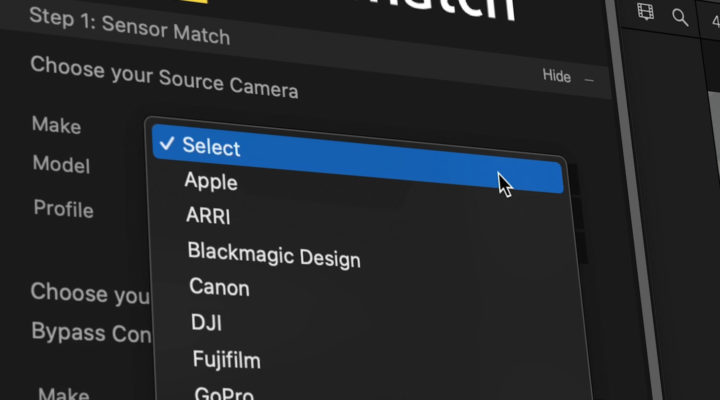The height and width of the screenshot is (400, 720).
Task: Click the Profile label
Action: coord(63,209)
